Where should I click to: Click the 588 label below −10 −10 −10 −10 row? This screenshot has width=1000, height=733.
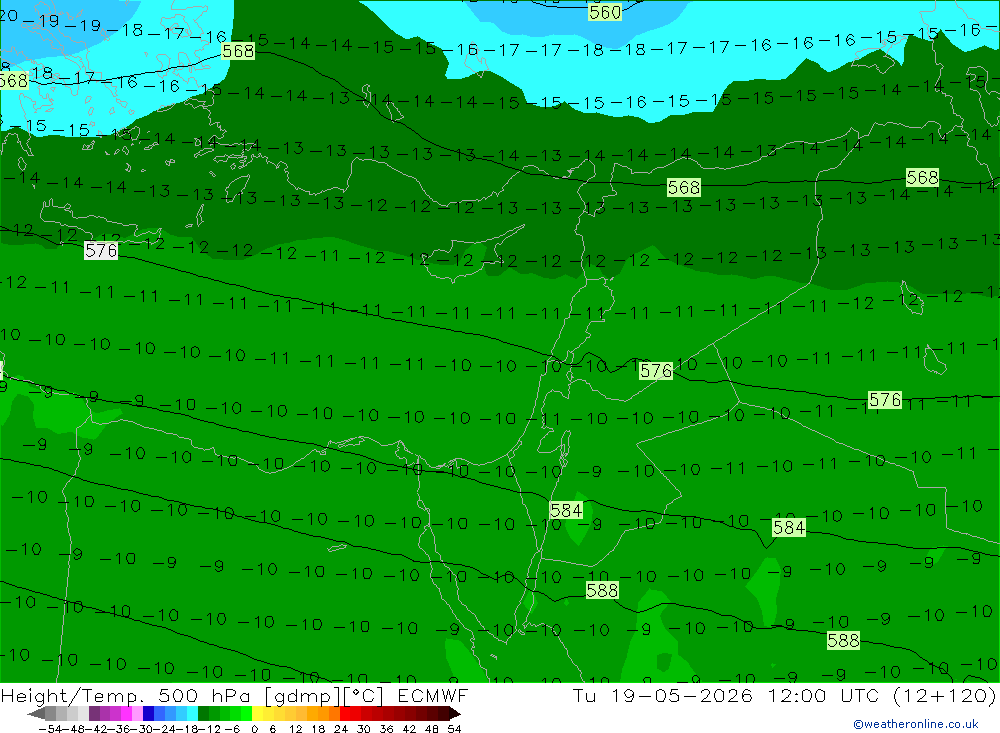click(602, 591)
